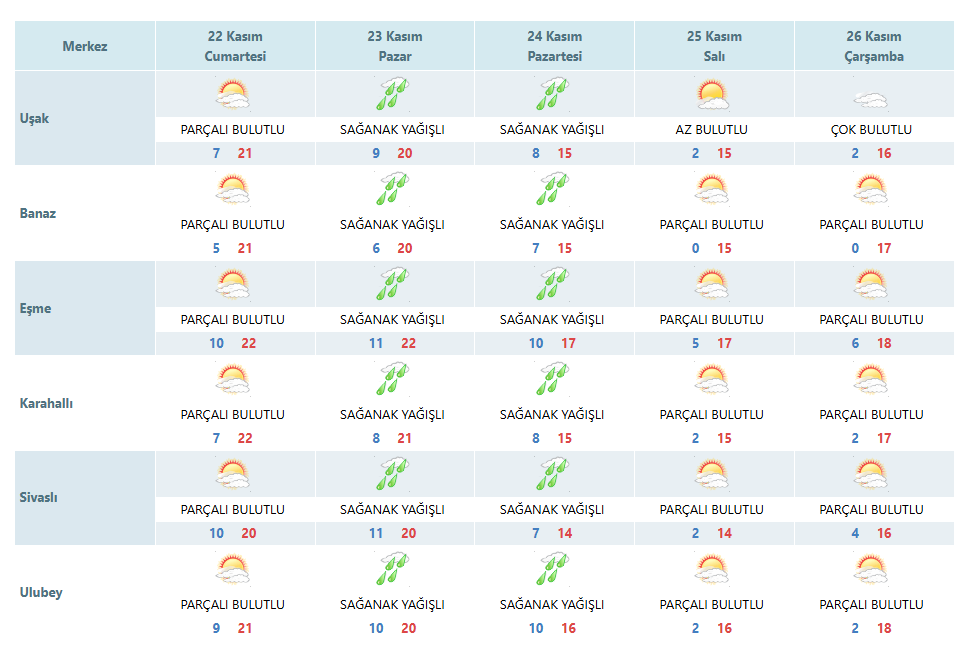This screenshot has width=965, height=661.
Task: Select the 24 Kasım Pazartesi column header
Action: point(555,46)
